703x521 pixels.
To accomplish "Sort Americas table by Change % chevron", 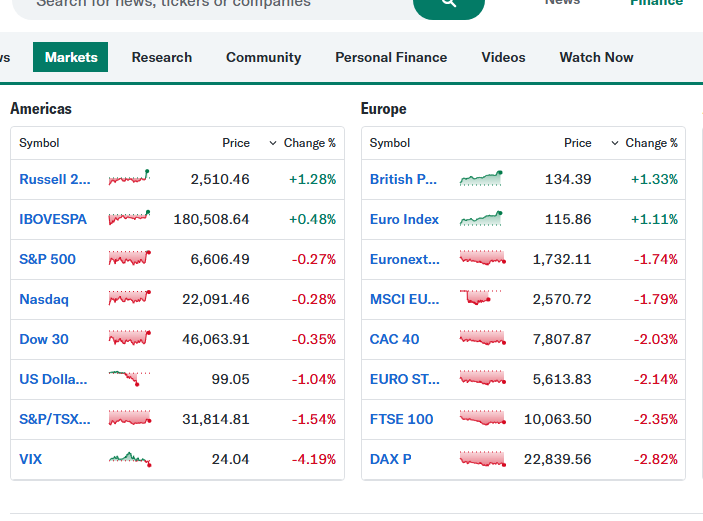I will click(273, 143).
